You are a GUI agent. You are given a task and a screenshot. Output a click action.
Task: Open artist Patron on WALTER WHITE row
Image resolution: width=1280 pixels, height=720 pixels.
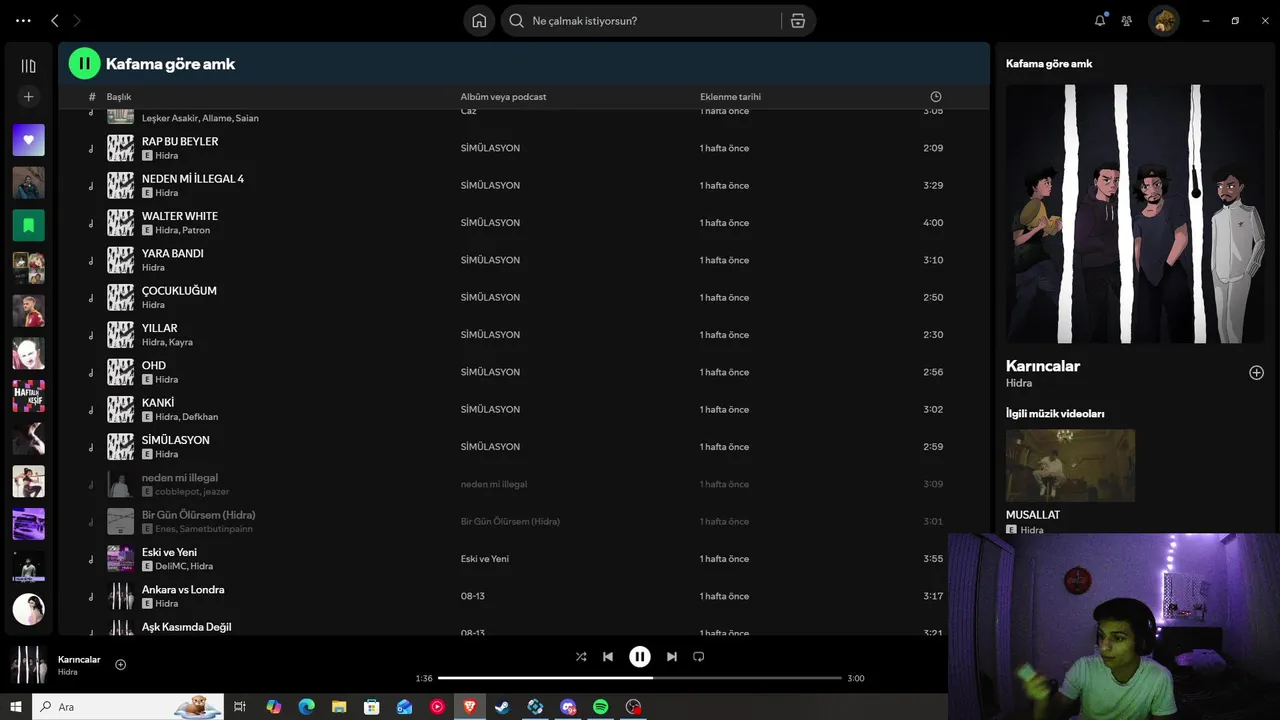pyautogui.click(x=196, y=230)
